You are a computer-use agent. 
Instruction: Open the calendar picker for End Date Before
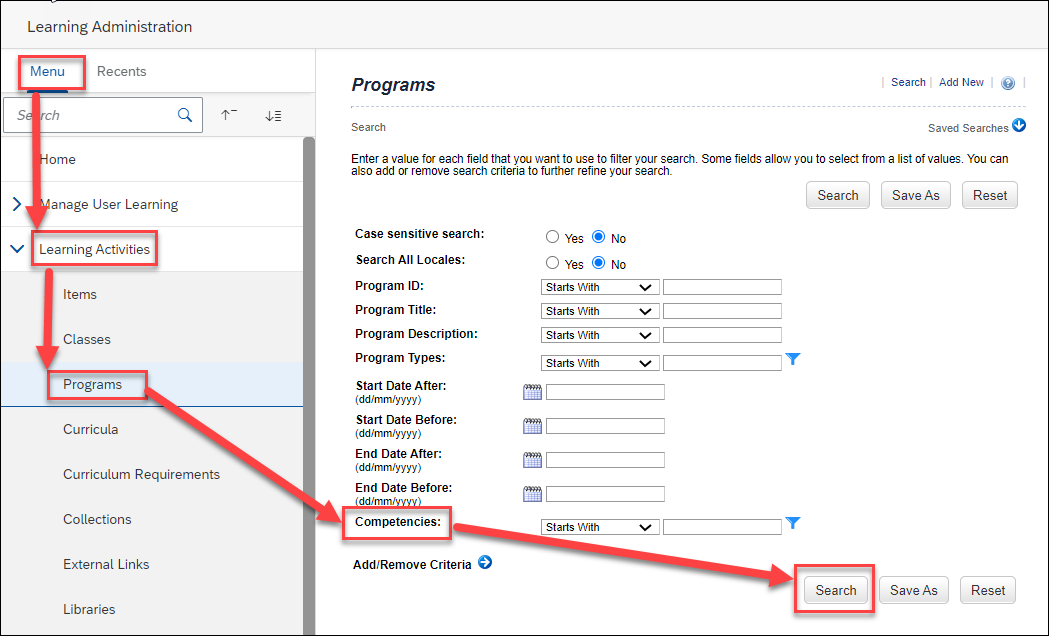532,493
